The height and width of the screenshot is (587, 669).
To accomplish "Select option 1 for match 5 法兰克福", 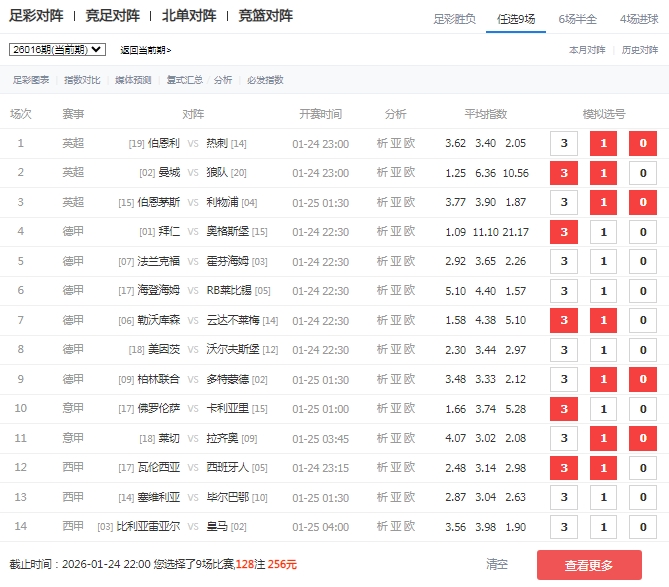I will click(603, 261).
